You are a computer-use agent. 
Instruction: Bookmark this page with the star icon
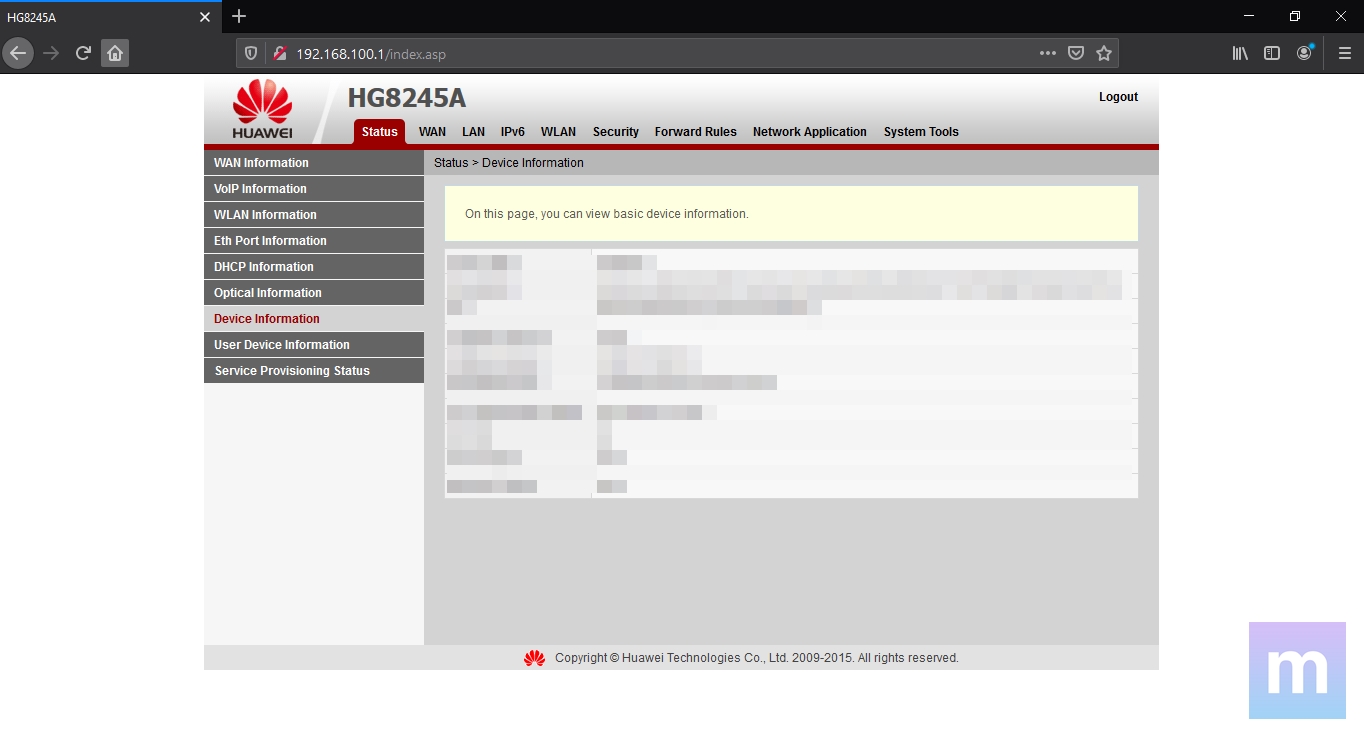tap(1103, 53)
